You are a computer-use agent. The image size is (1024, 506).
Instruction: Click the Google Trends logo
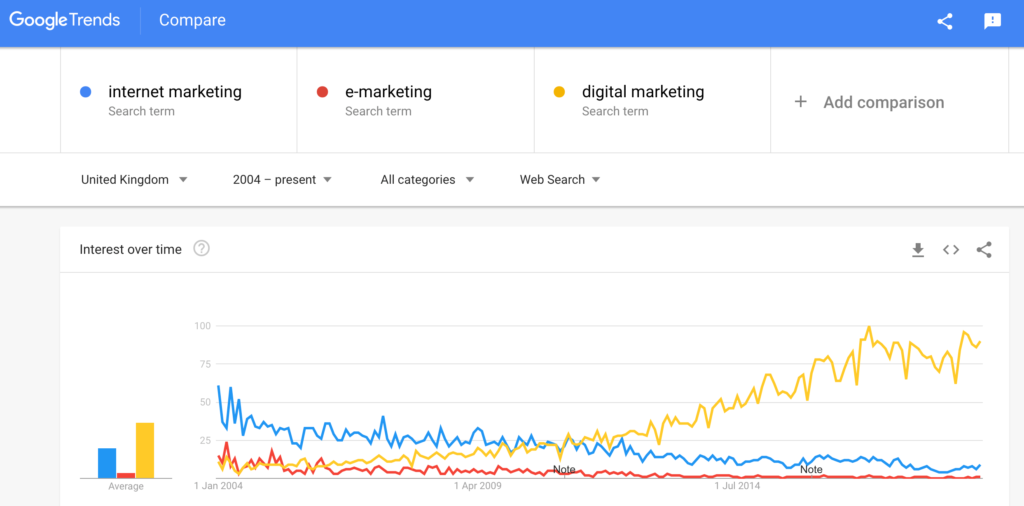tap(65, 20)
